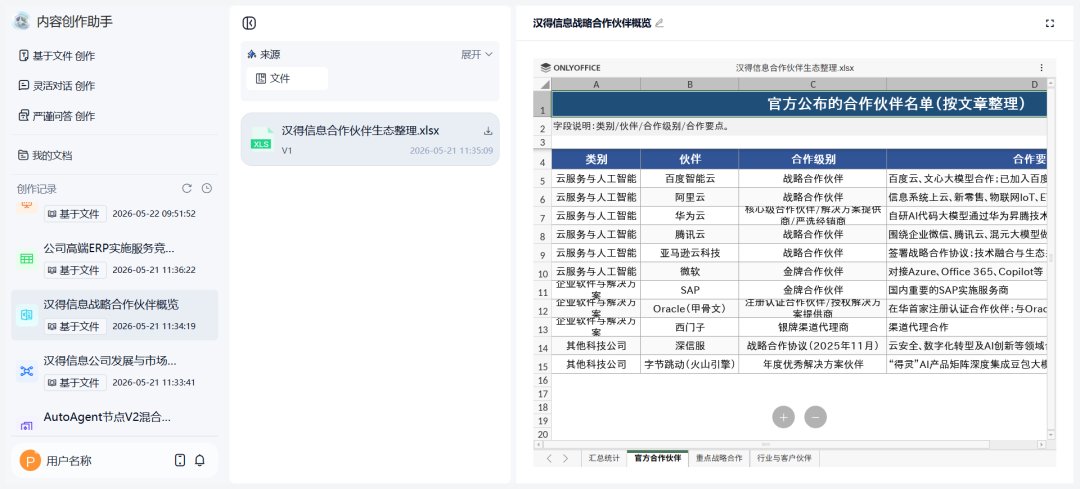Click spreadsheet icon of 公司高端ERP record
Viewport: 1080px width, 489px height.
[27, 259]
